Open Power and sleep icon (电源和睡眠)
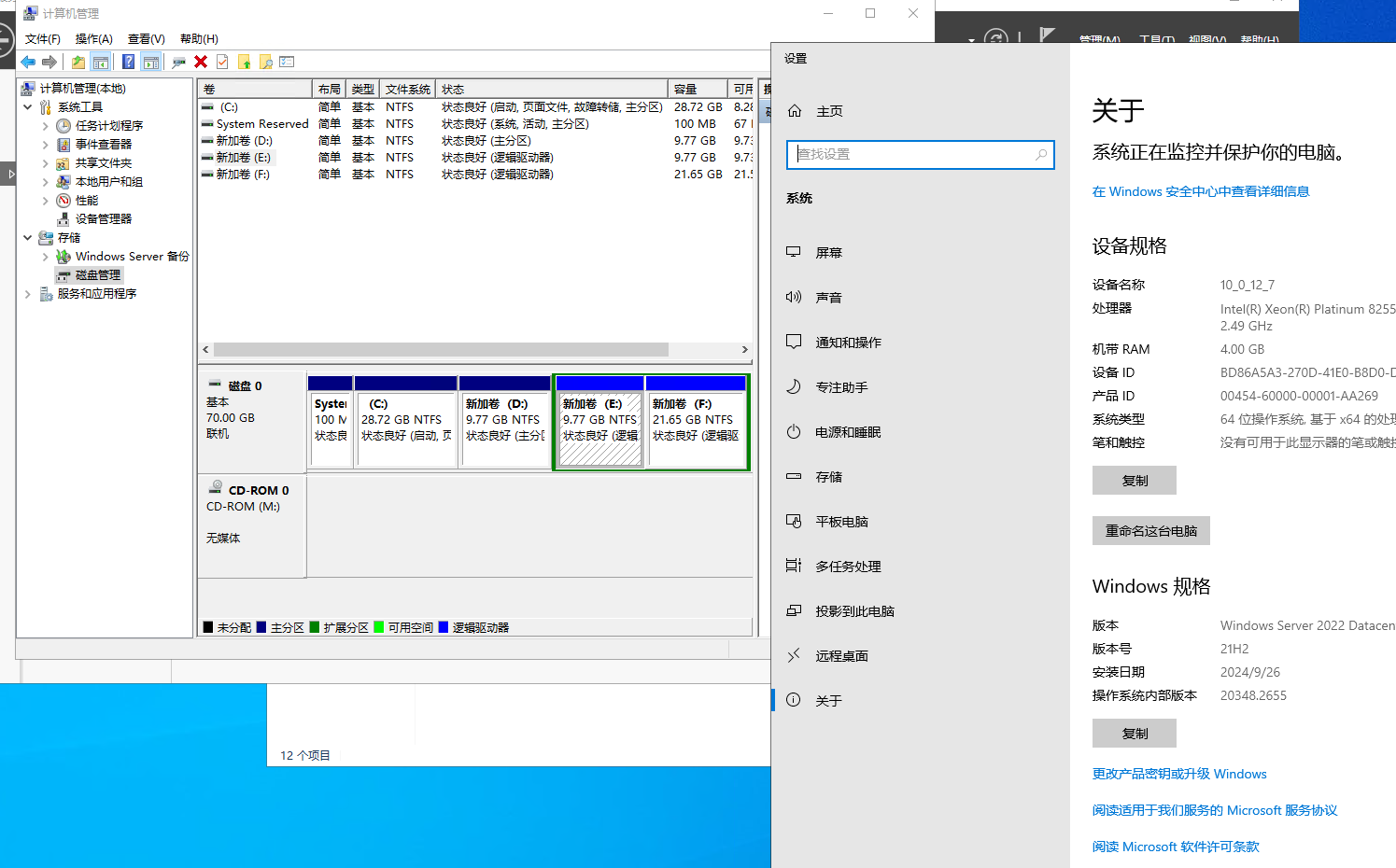 tap(794, 432)
